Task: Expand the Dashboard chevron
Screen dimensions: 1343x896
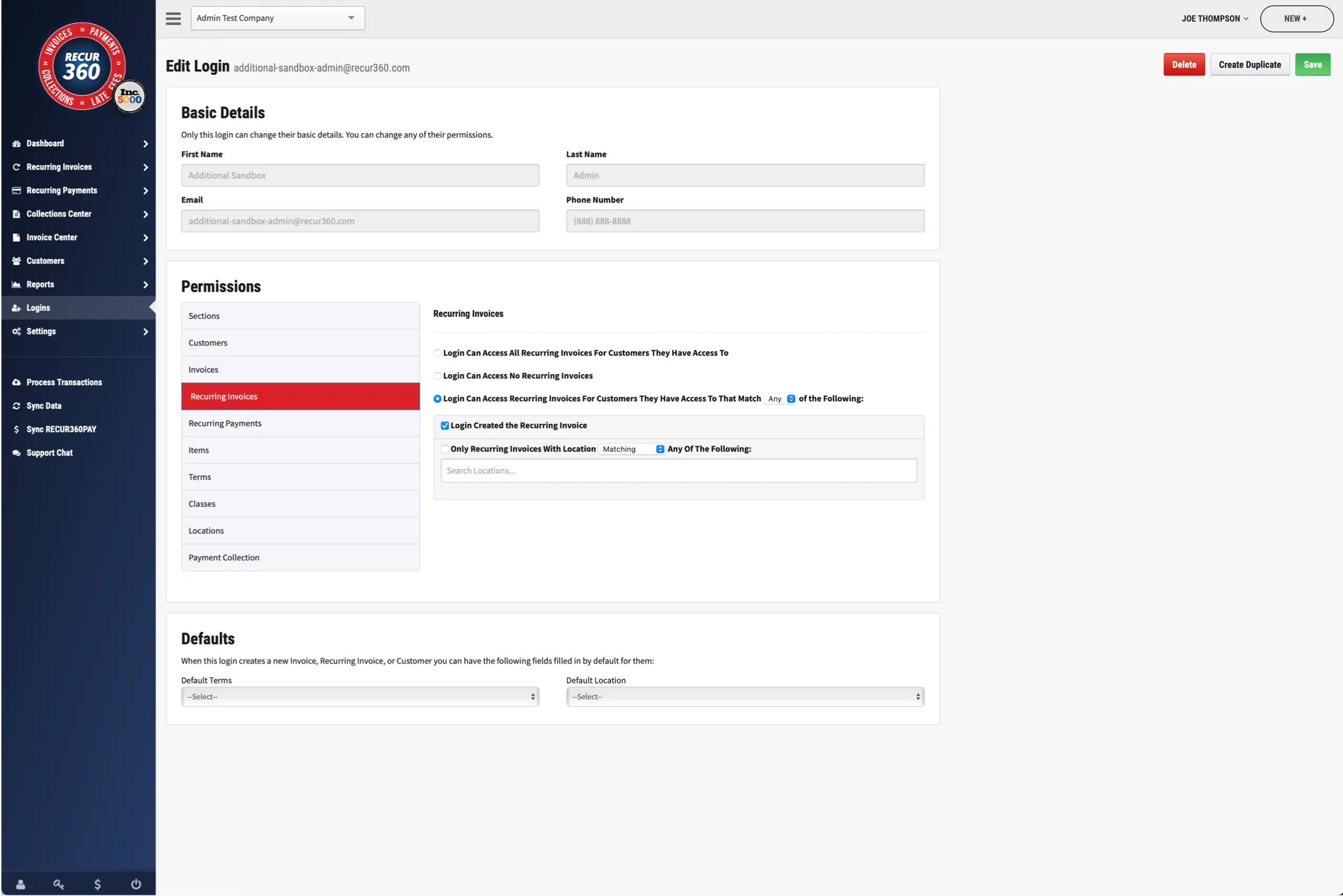Action: pos(145,144)
